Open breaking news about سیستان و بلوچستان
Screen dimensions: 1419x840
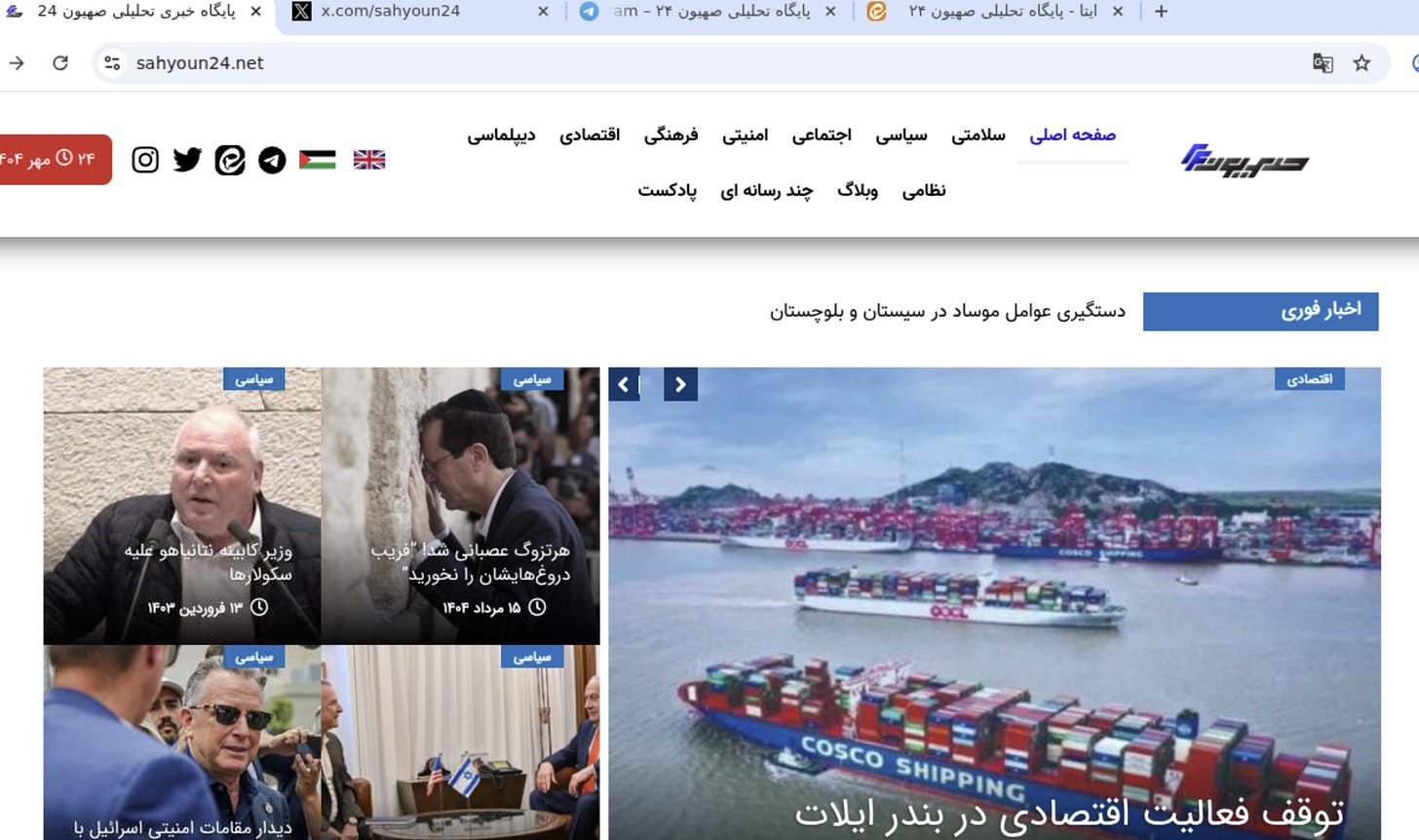[x=947, y=312]
